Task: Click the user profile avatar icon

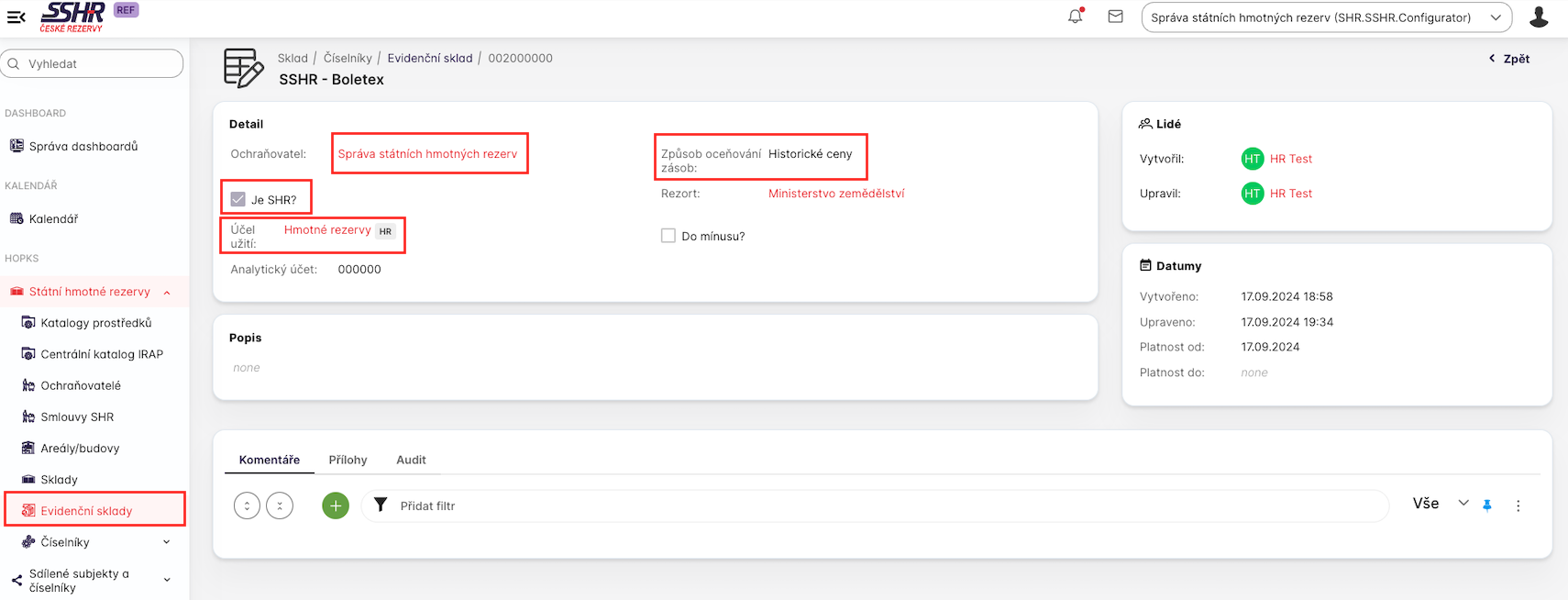Action: click(x=1539, y=17)
